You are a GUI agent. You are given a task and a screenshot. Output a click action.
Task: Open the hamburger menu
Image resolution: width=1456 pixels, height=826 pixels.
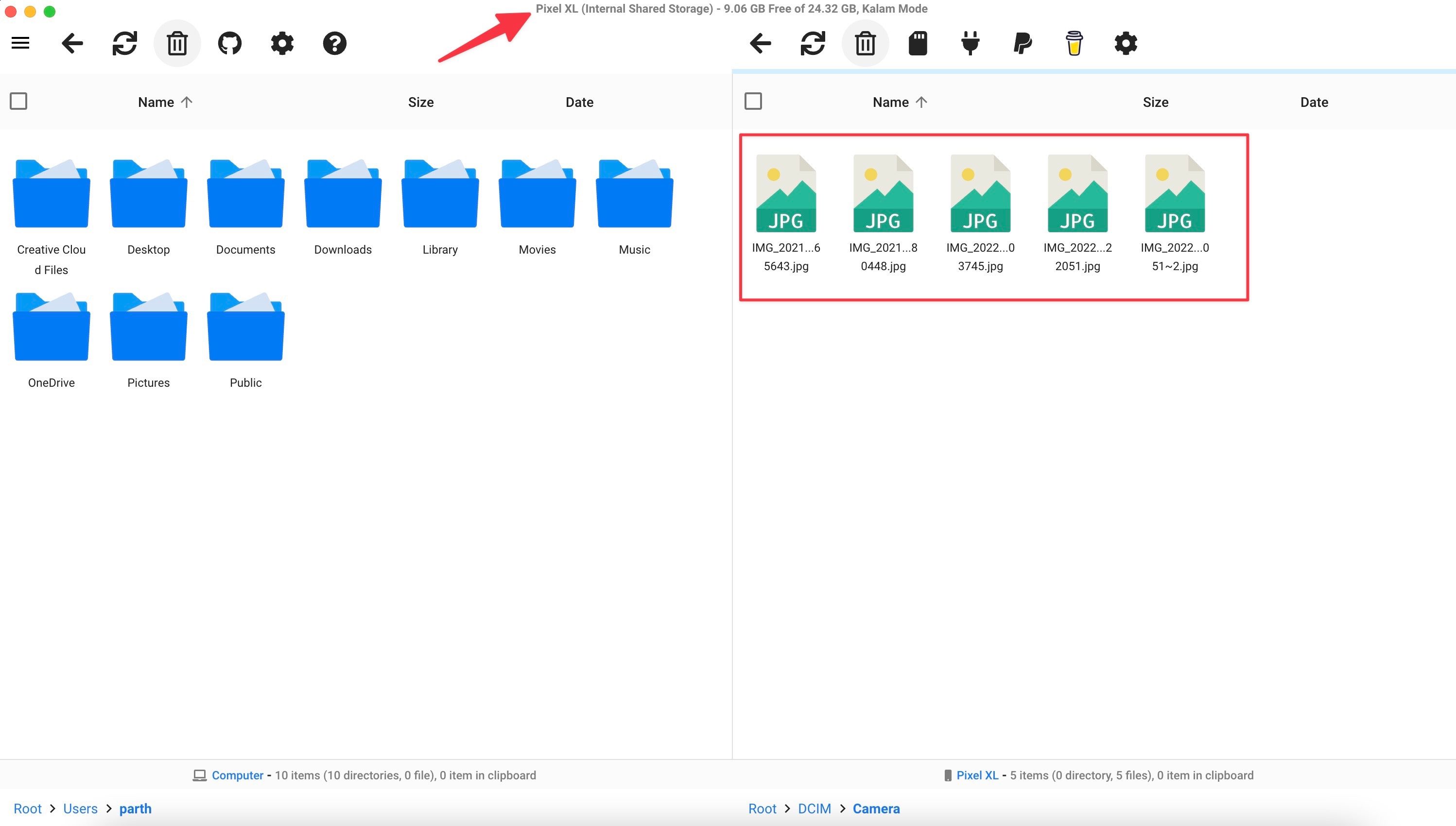[20, 43]
